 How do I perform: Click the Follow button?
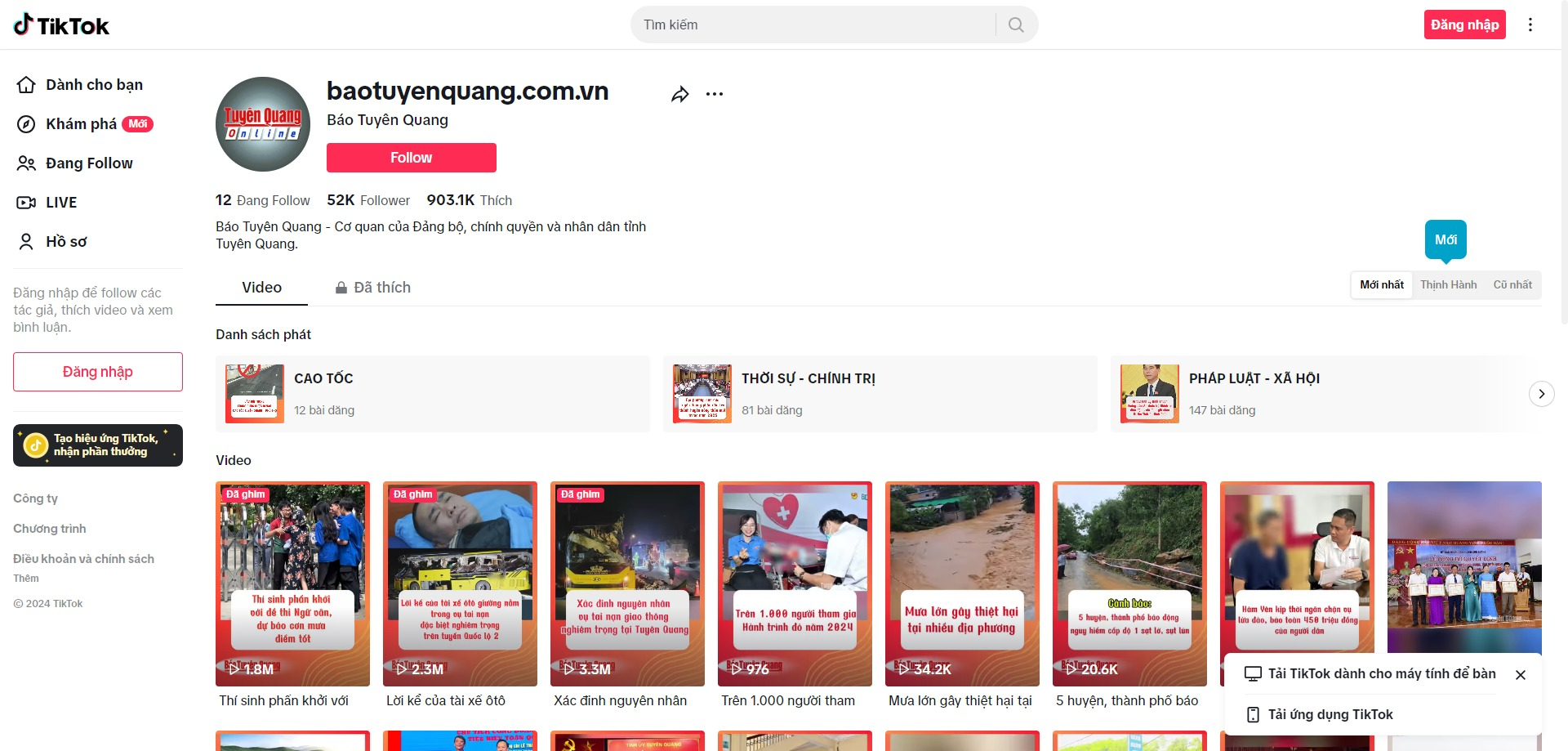[412, 158]
